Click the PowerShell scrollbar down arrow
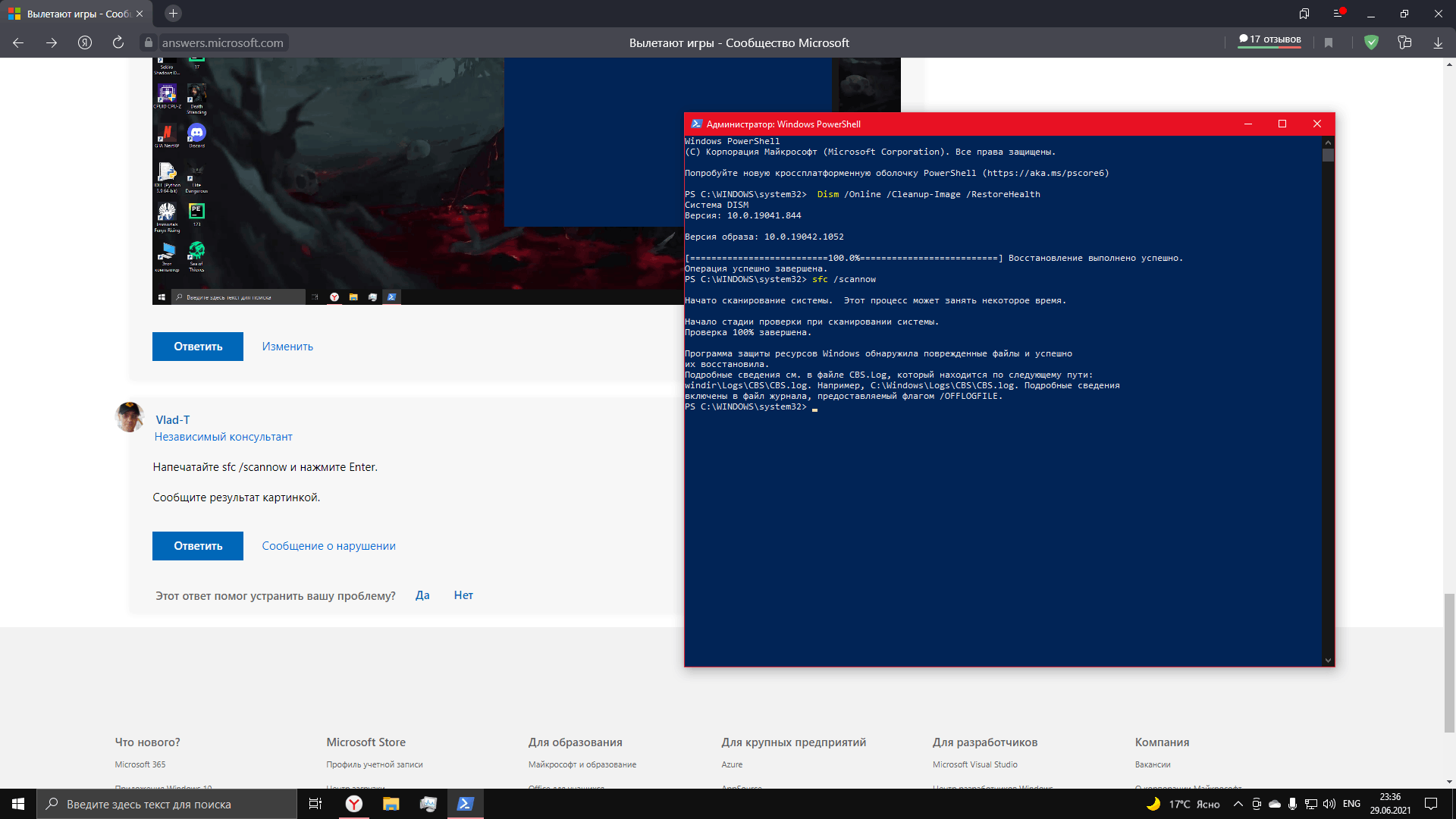This screenshot has width=1456, height=819. point(1328,661)
